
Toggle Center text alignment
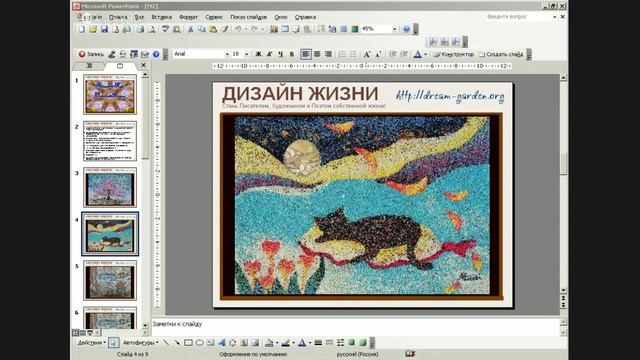pyautogui.click(x=317, y=54)
